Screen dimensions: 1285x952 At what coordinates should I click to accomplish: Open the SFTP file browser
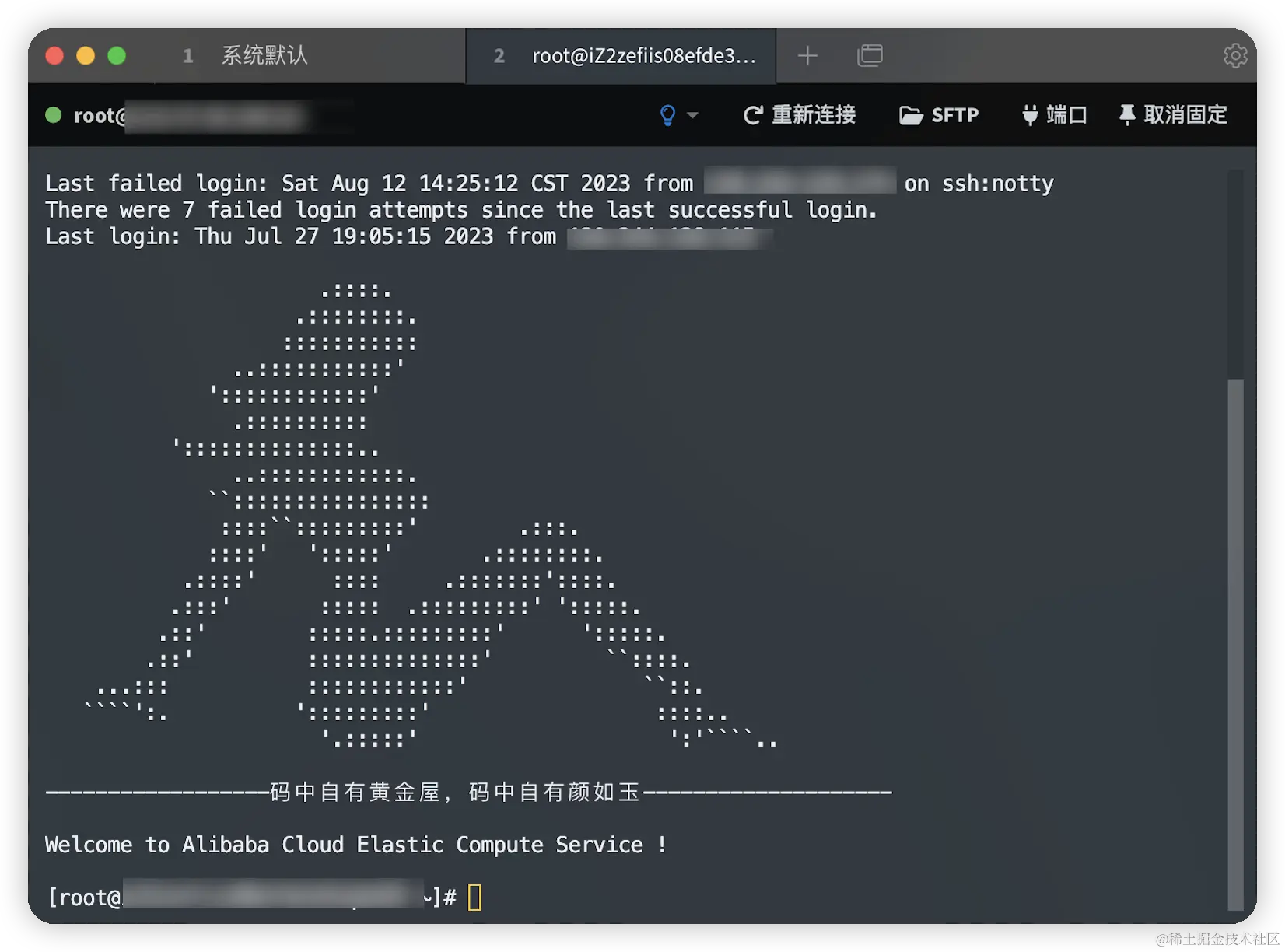pyautogui.click(x=939, y=115)
